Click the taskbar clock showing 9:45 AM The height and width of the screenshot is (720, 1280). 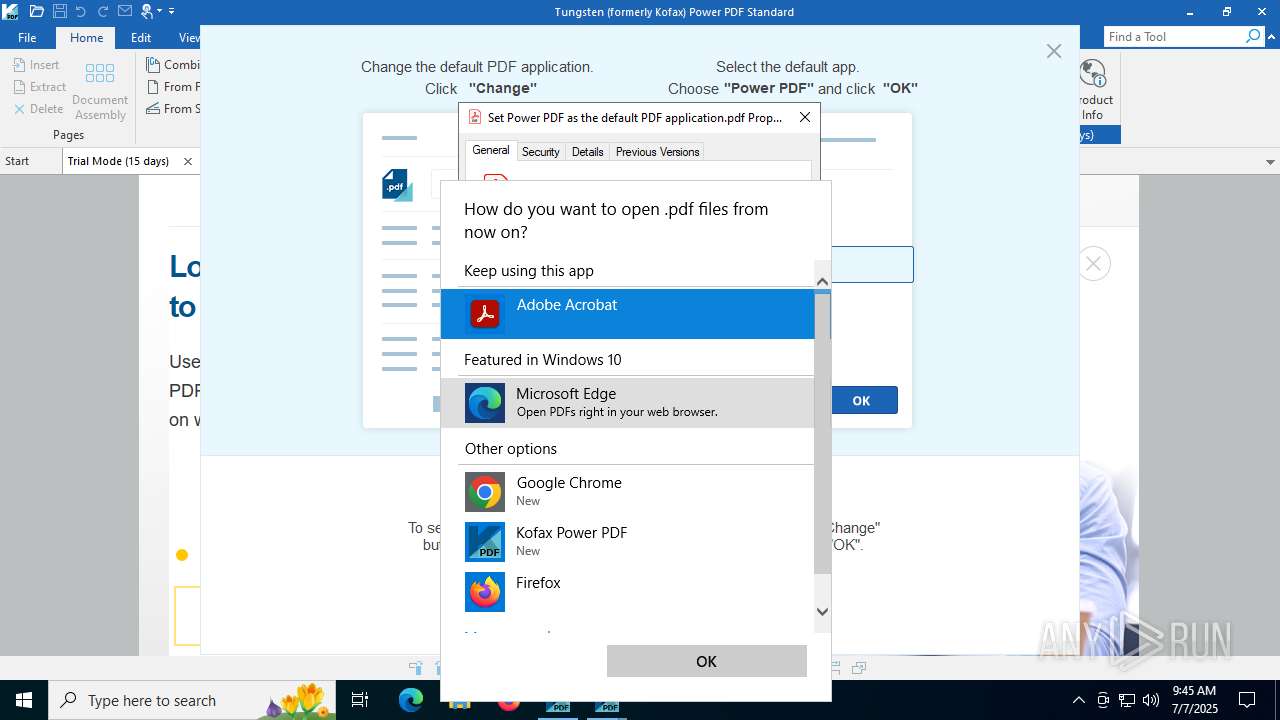coord(1194,700)
